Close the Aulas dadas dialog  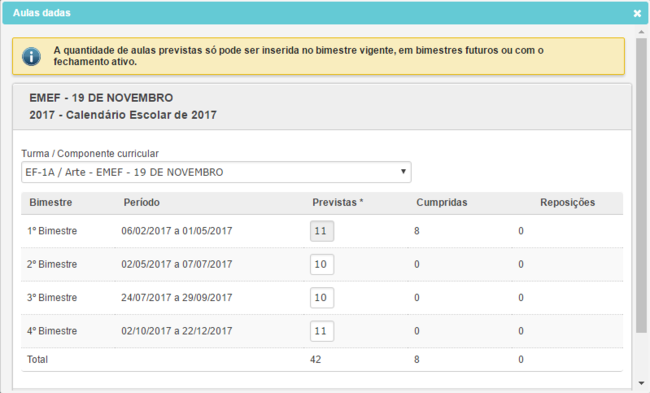click(x=637, y=13)
